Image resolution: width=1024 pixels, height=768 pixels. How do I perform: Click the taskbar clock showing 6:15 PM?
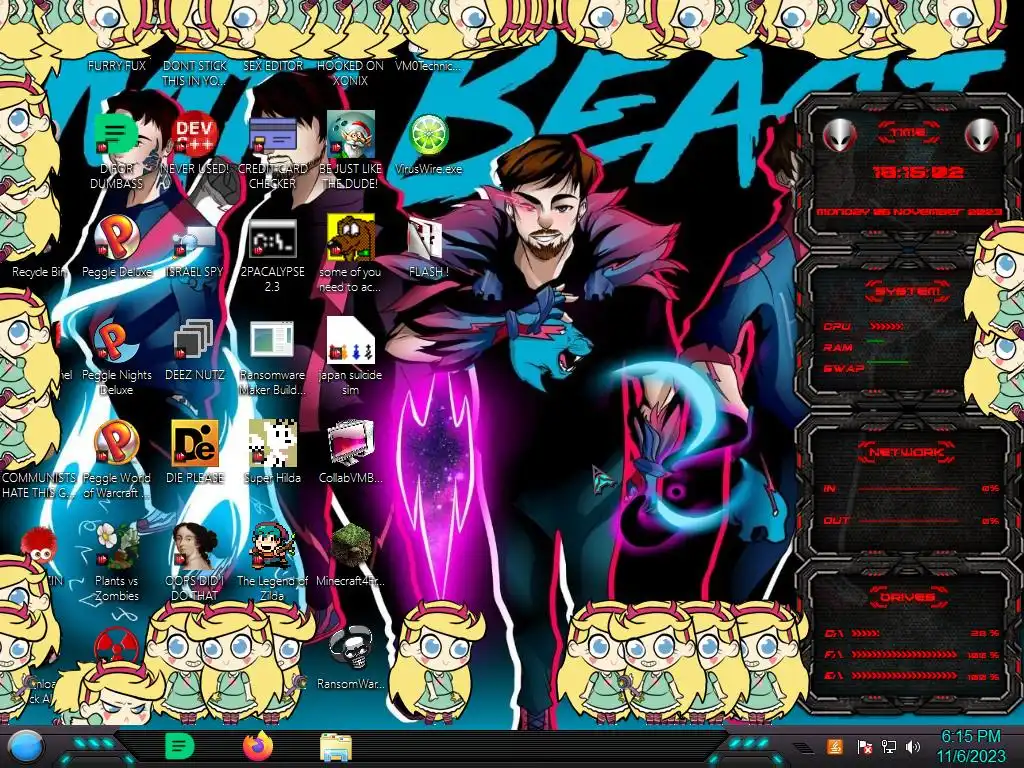(x=971, y=746)
